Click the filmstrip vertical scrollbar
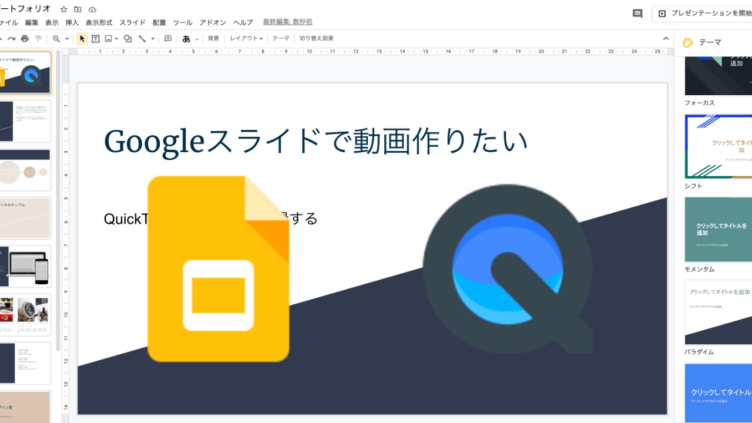Screen dimensions: 752x423 (x=58, y=201)
